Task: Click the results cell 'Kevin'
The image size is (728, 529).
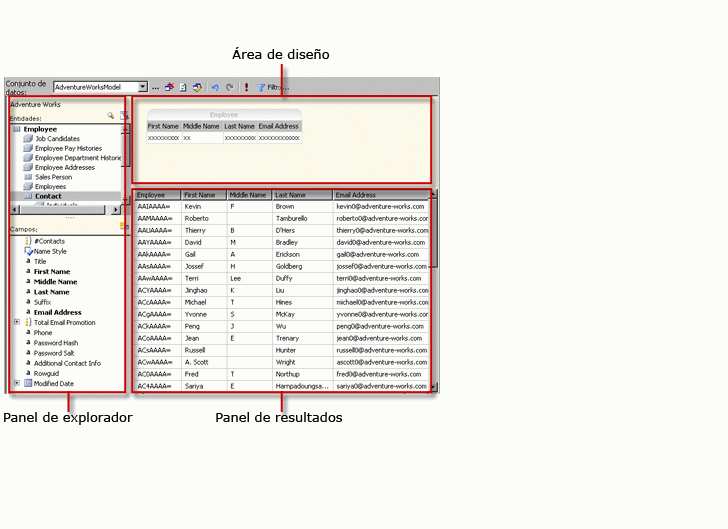Action: pyautogui.click(x=193, y=206)
